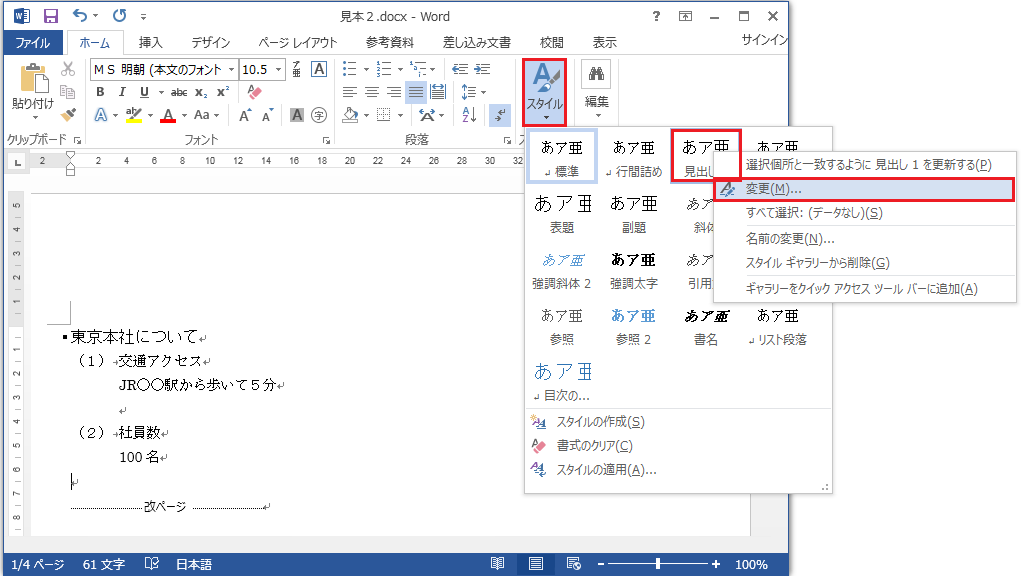Open the font name dropdown
The image size is (1021, 576).
[231, 69]
